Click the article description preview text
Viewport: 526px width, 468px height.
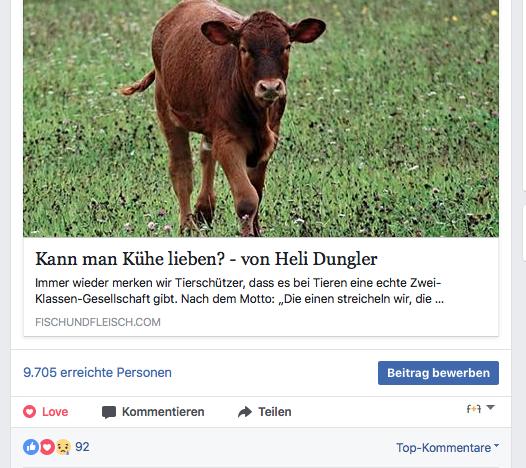pyautogui.click(x=240, y=291)
